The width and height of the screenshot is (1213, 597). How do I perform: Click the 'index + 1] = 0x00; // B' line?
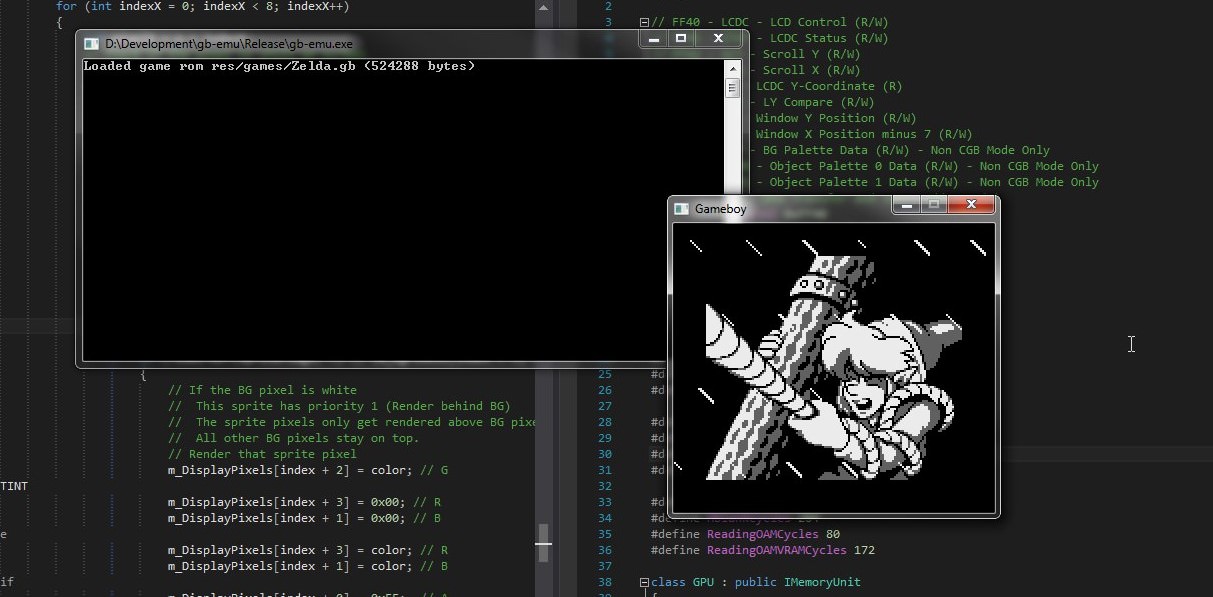click(x=308, y=518)
